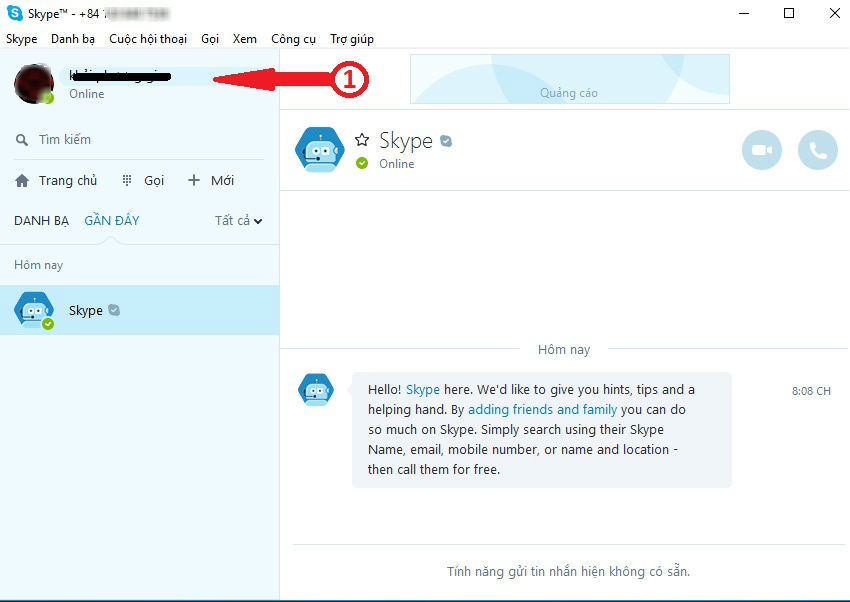Click the Skype avatar next to the message
Viewport: 850px width, 602px height.
316,389
